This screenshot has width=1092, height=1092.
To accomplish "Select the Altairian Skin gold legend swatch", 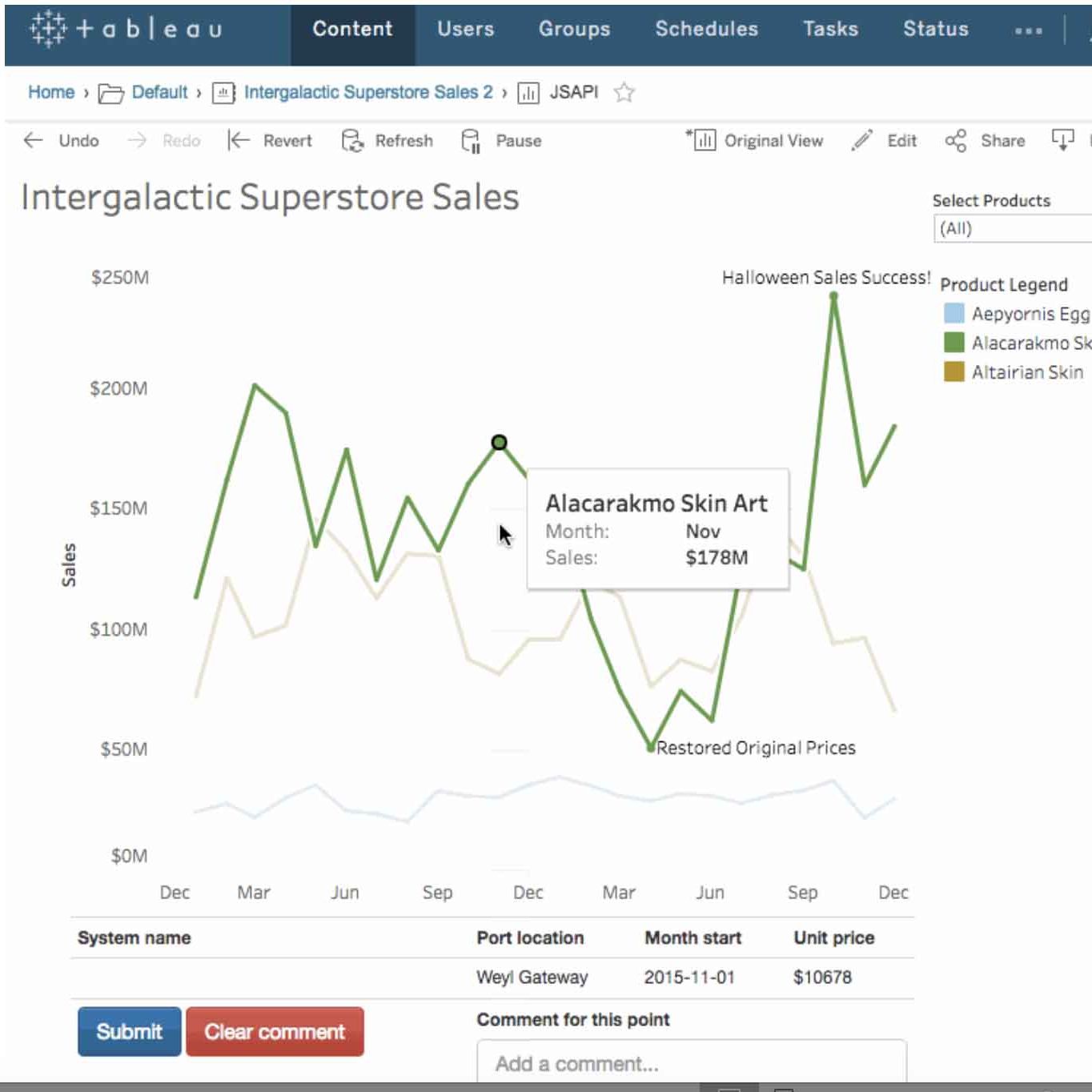I will tap(953, 372).
